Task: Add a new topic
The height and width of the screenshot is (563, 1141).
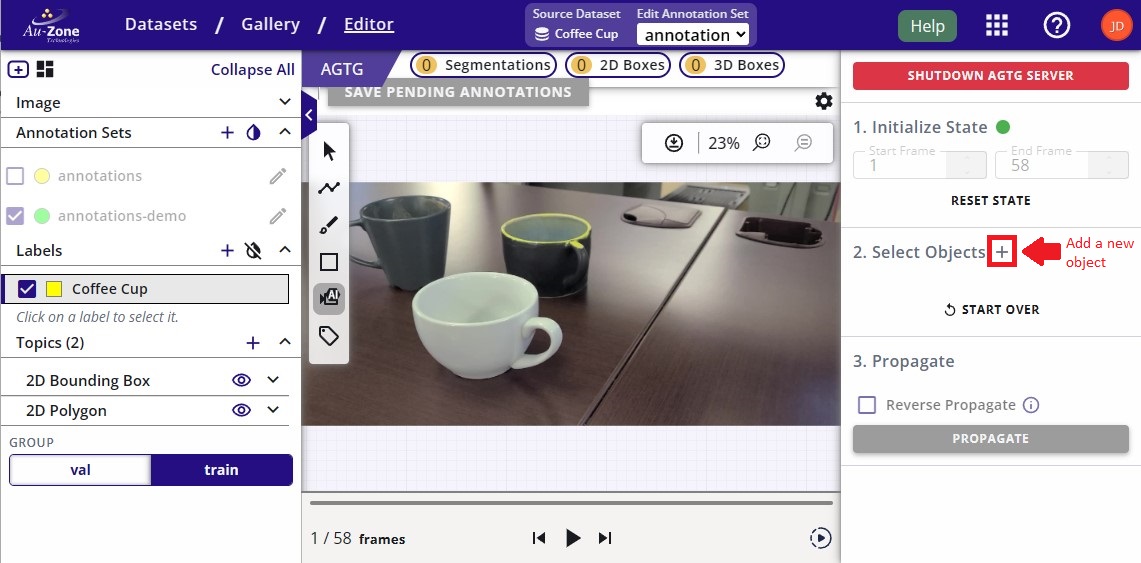Action: tap(253, 343)
